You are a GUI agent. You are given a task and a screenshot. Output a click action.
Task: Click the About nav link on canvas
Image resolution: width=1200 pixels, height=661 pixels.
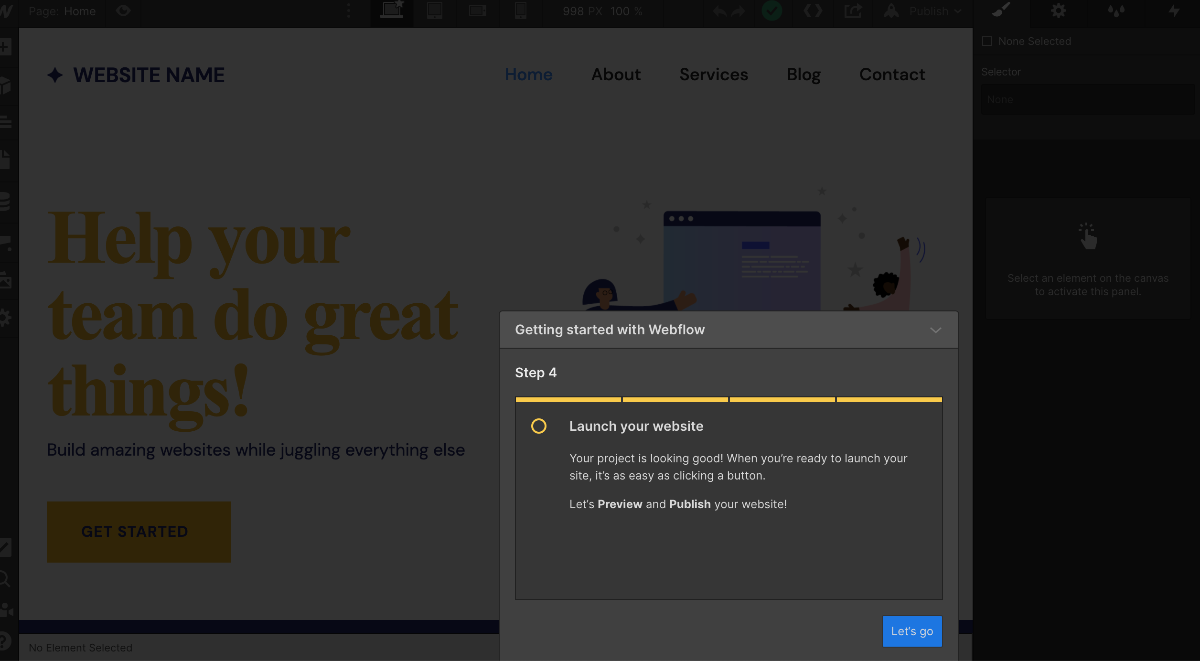[616, 74]
